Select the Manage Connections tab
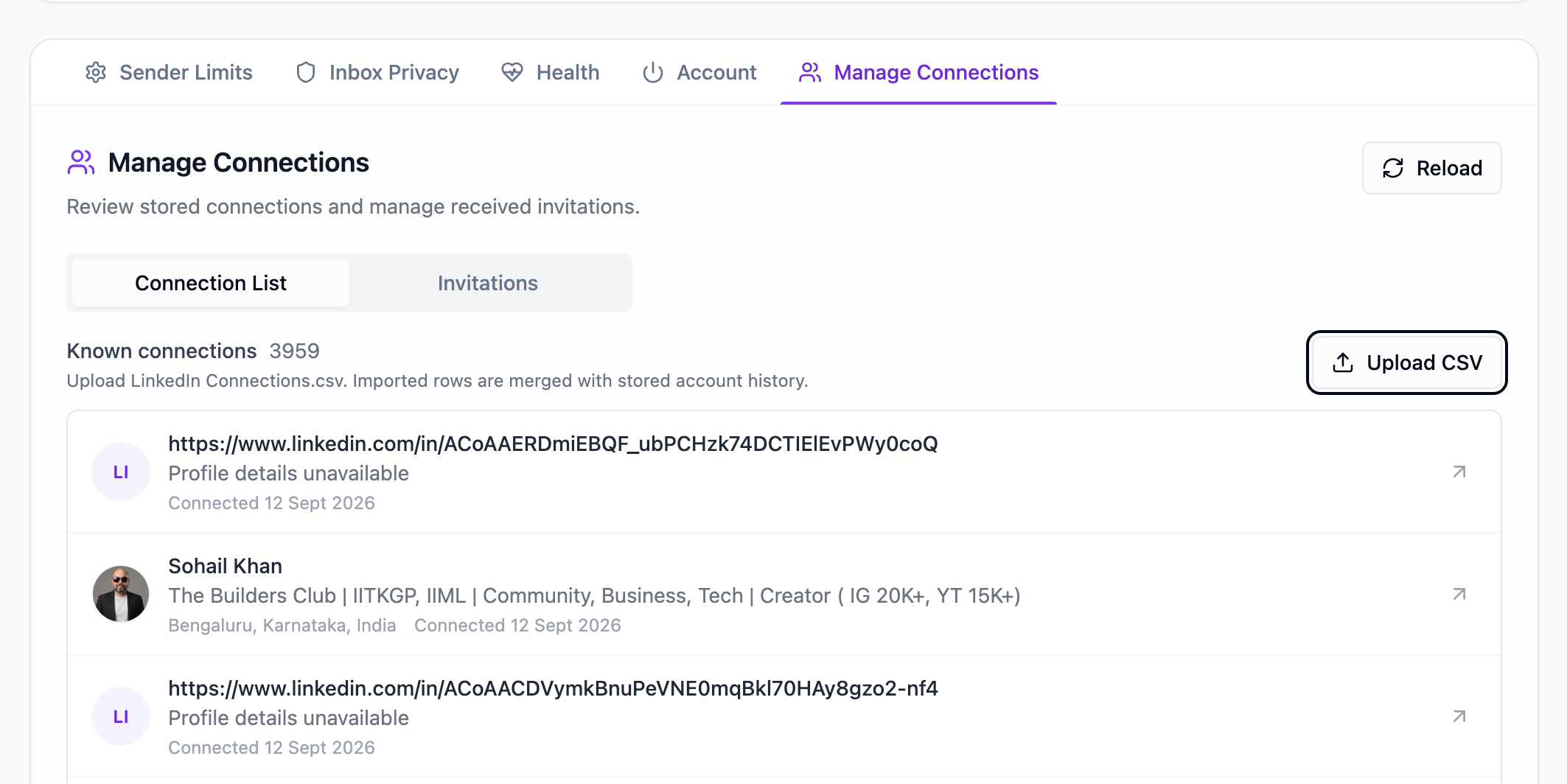Screen dimensions: 1567x784 [918, 72]
